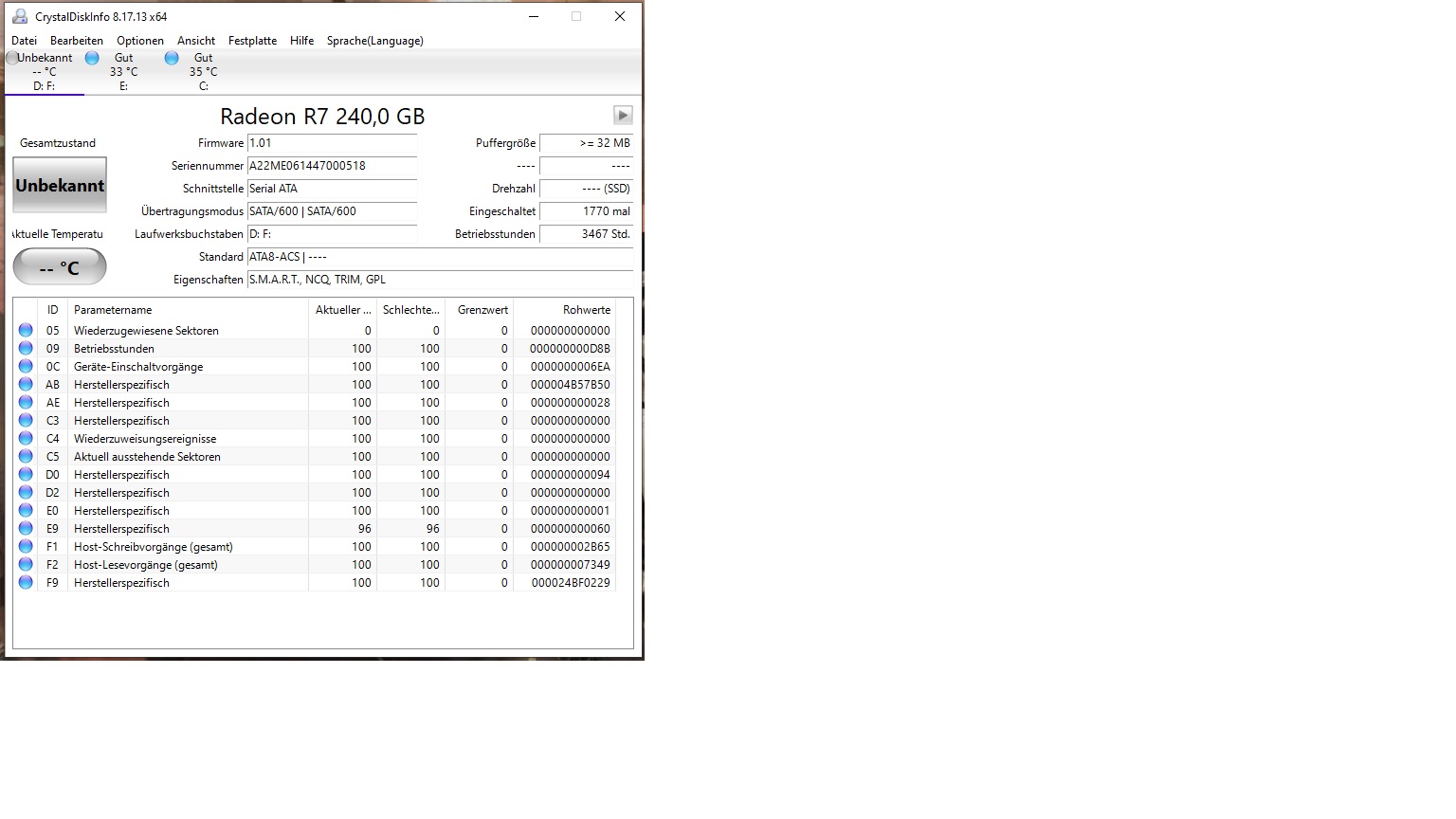Click raw value 000004B57B50
1456x819 pixels.
[x=571, y=385]
